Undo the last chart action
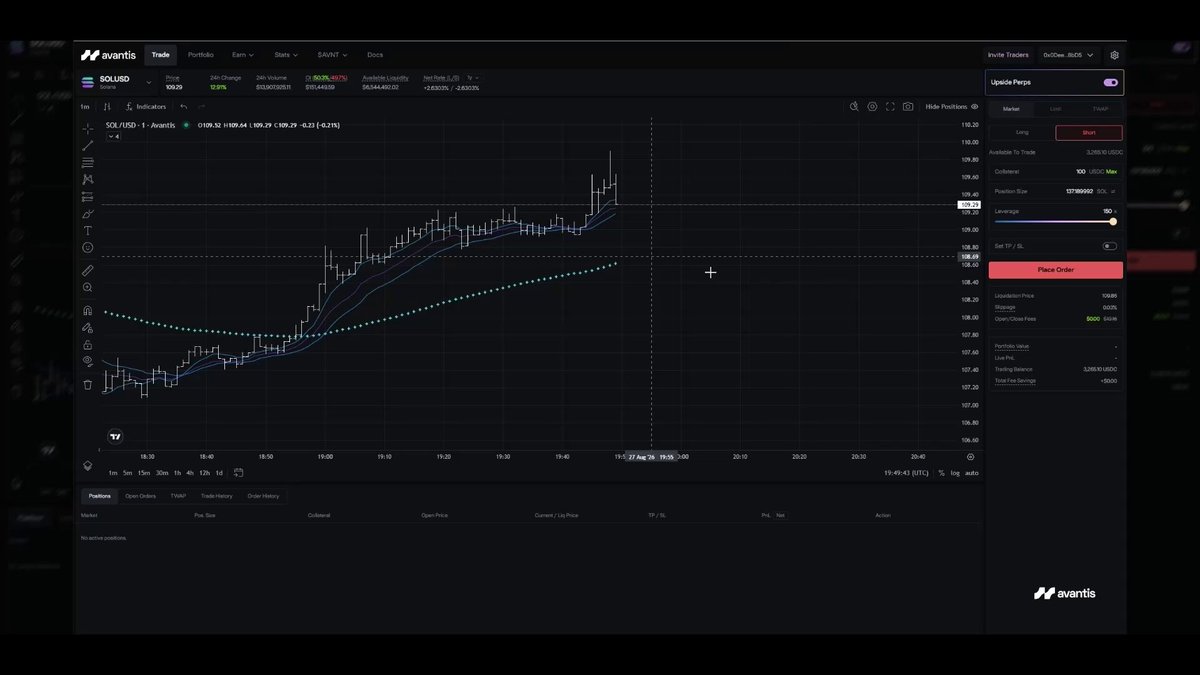 184,106
